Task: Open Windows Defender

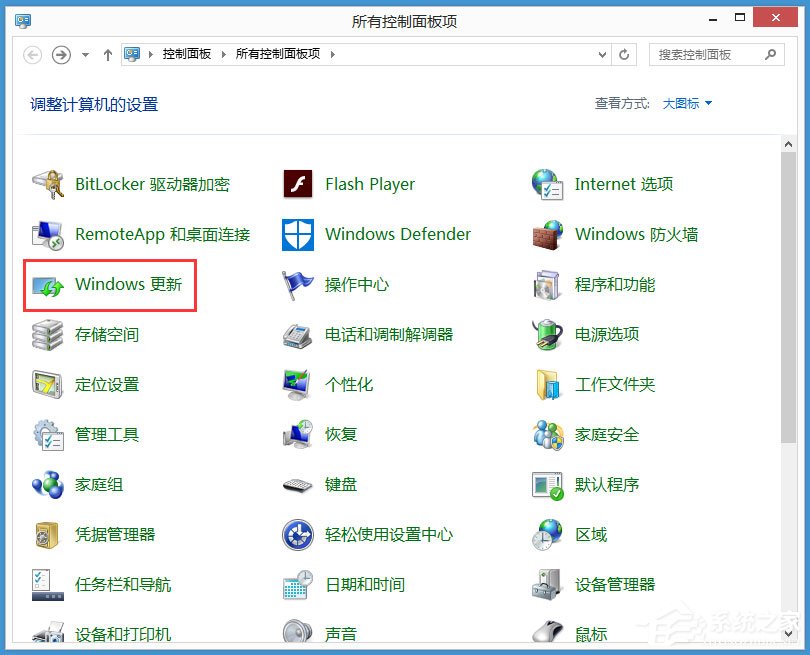Action: 397,235
